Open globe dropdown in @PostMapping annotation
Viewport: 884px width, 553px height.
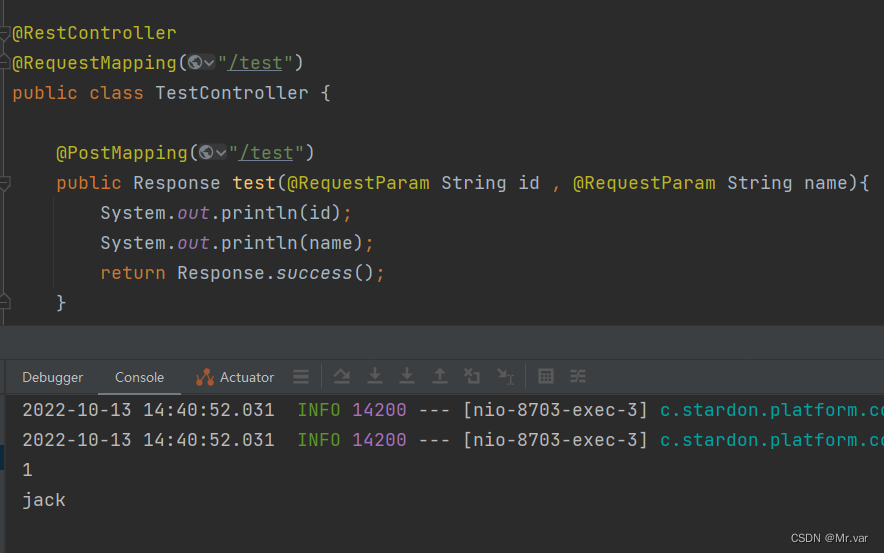coord(213,153)
